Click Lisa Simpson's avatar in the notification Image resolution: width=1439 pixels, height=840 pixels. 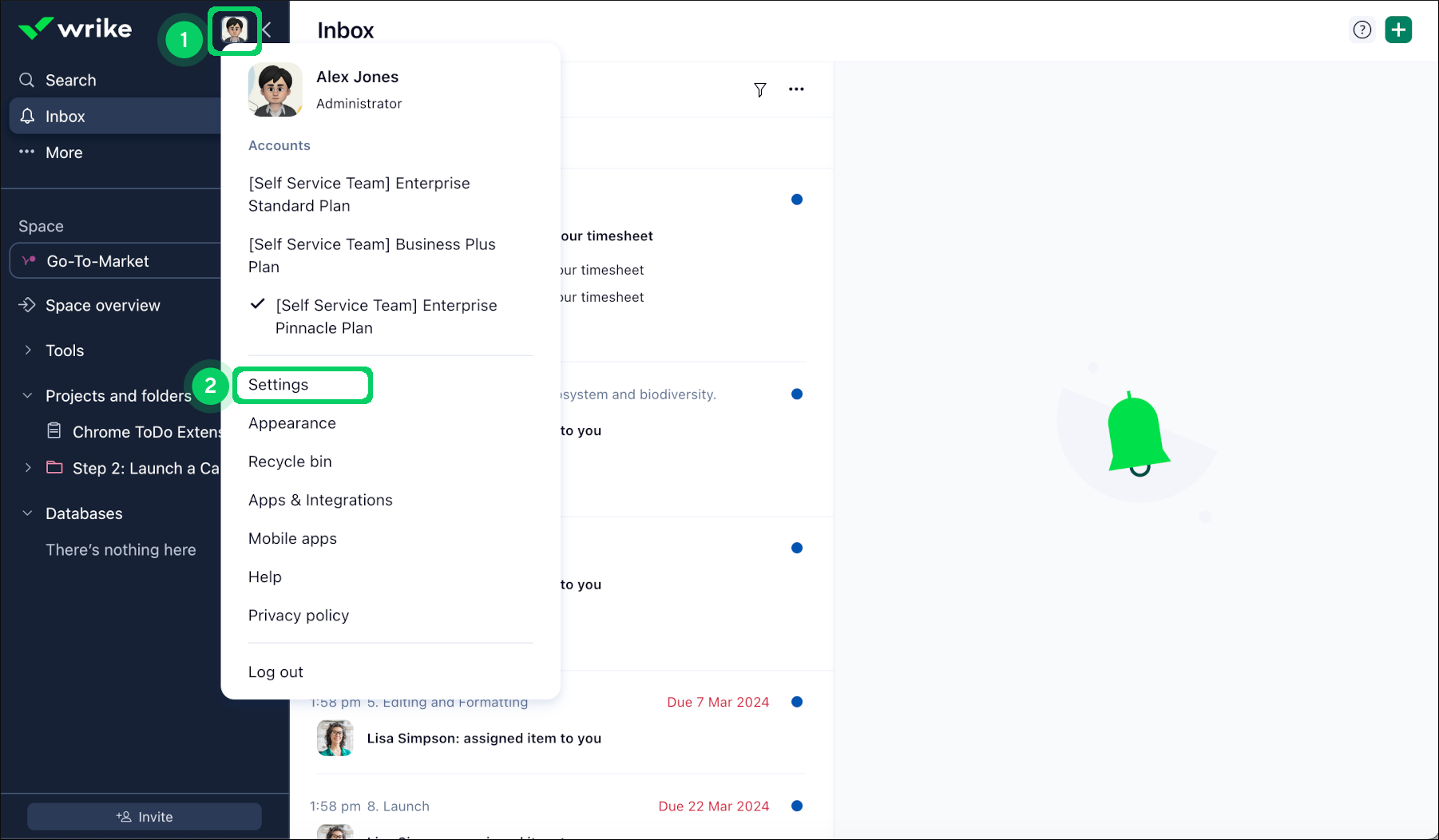coord(335,738)
